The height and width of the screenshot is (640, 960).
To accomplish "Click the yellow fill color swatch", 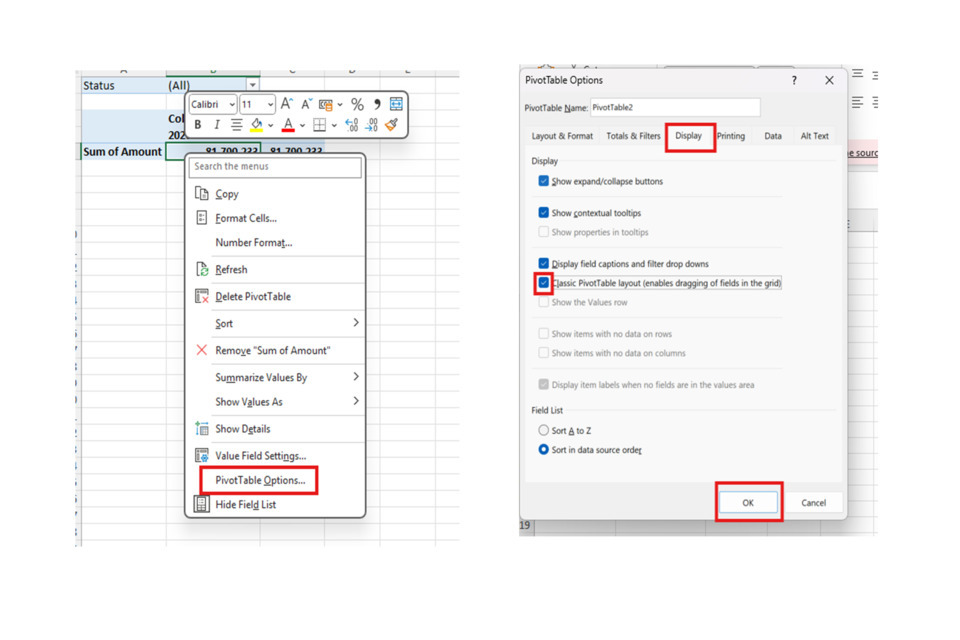I will (x=257, y=125).
